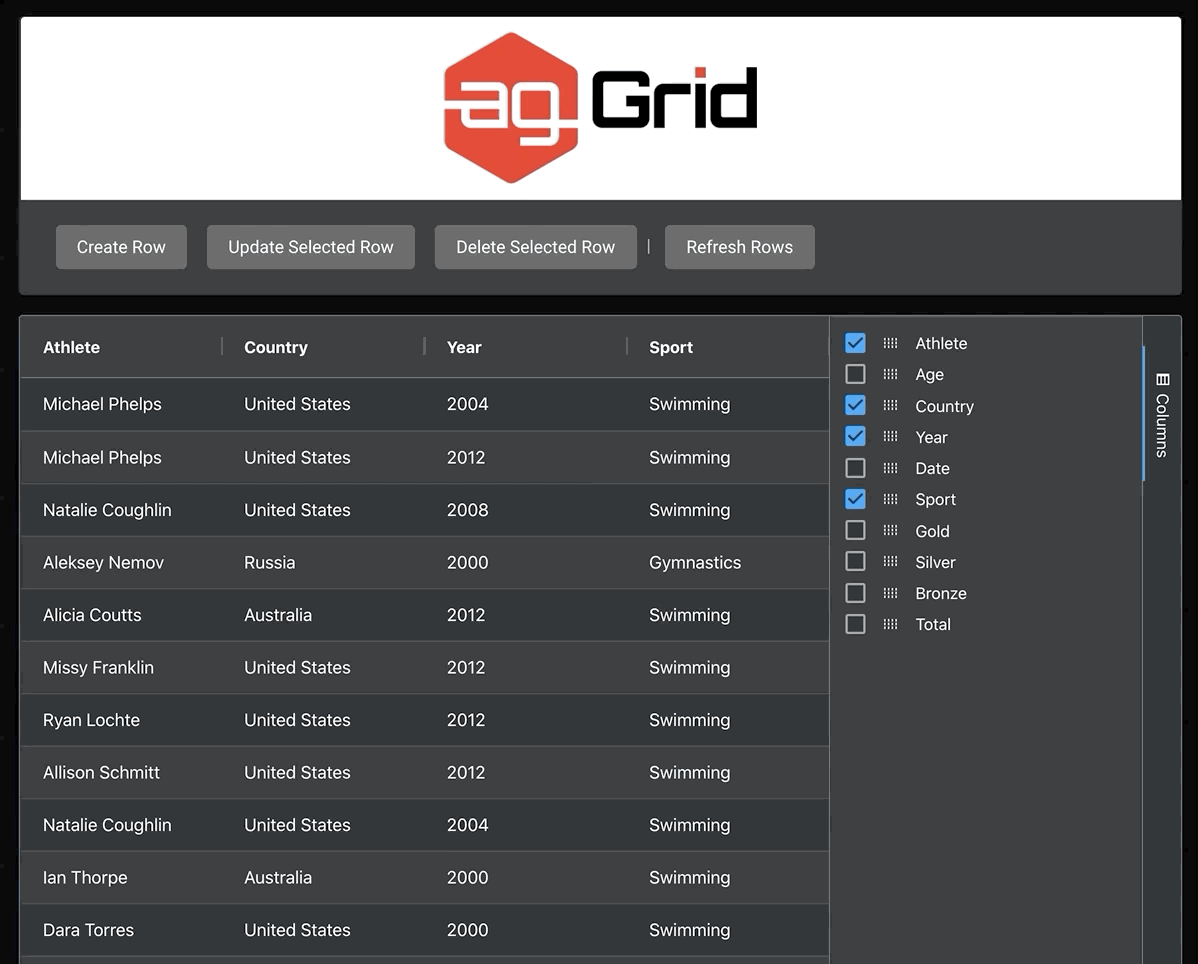Click the Athlete column drag handle icon

coord(890,343)
